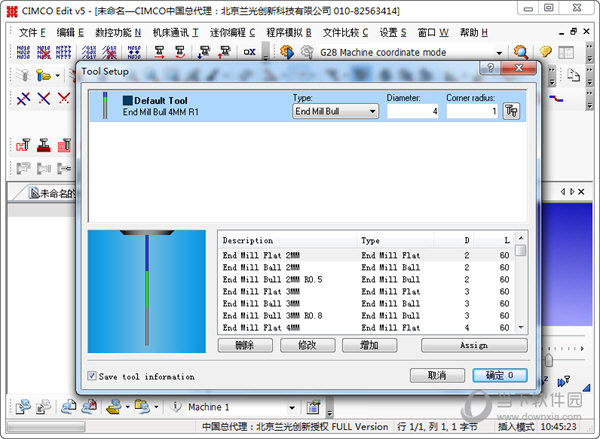Click the Assign button
This screenshot has height=439, width=600.
coord(474,345)
